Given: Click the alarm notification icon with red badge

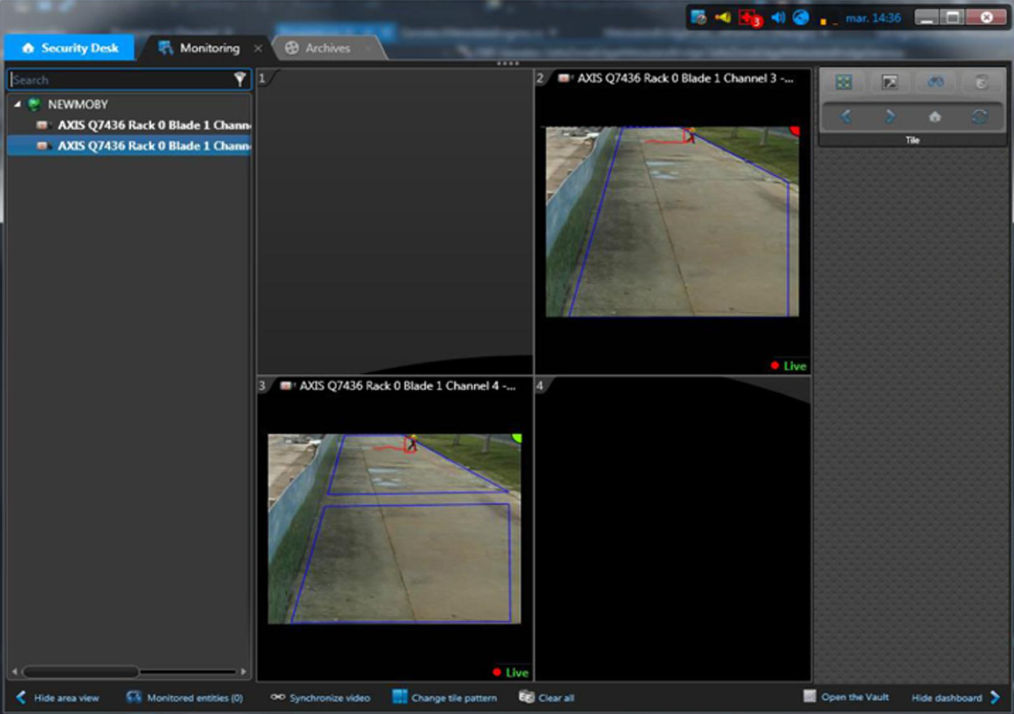Looking at the screenshot, I should pyautogui.click(x=749, y=18).
